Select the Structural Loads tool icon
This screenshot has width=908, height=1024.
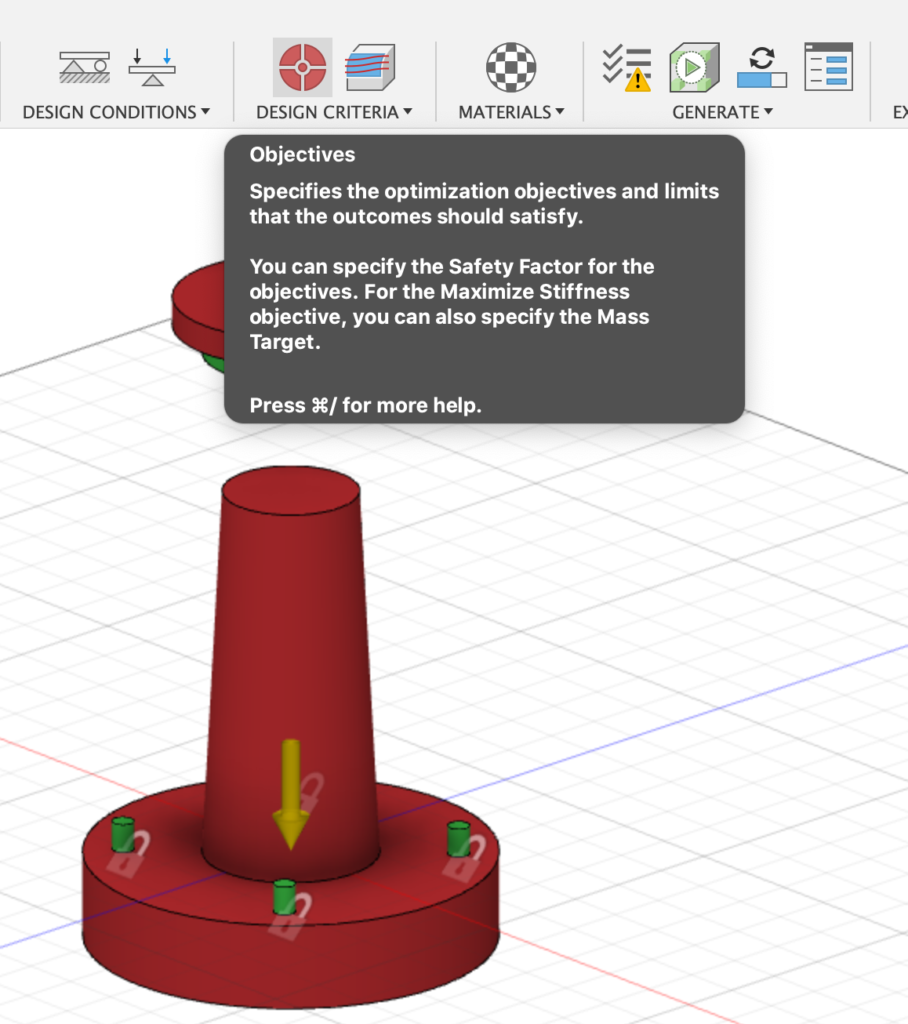click(152, 66)
